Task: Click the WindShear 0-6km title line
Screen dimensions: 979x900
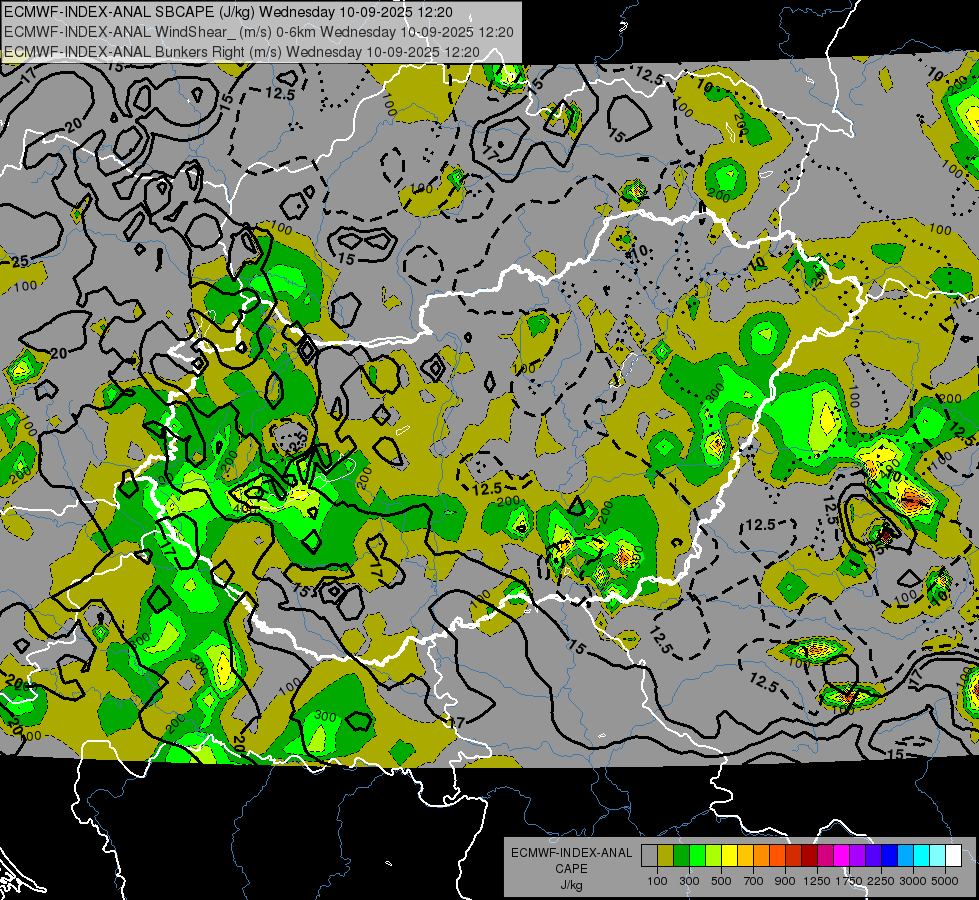Action: (x=258, y=32)
